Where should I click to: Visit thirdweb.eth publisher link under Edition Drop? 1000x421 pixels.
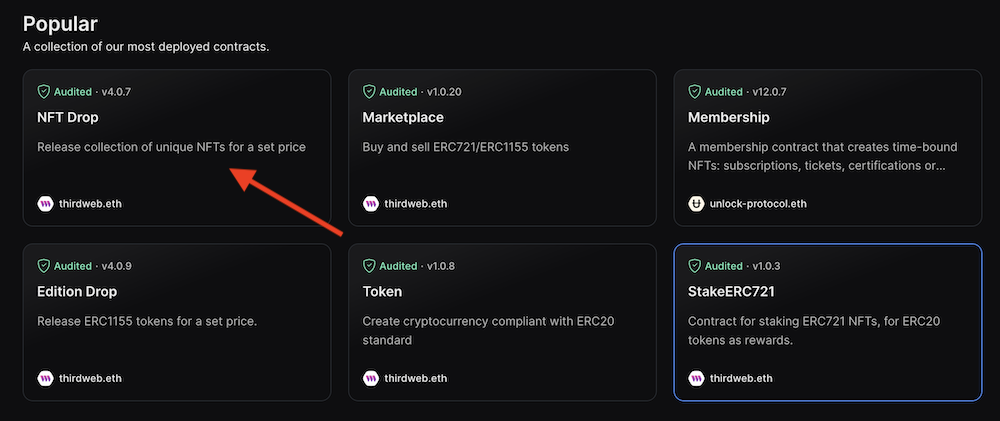point(90,379)
